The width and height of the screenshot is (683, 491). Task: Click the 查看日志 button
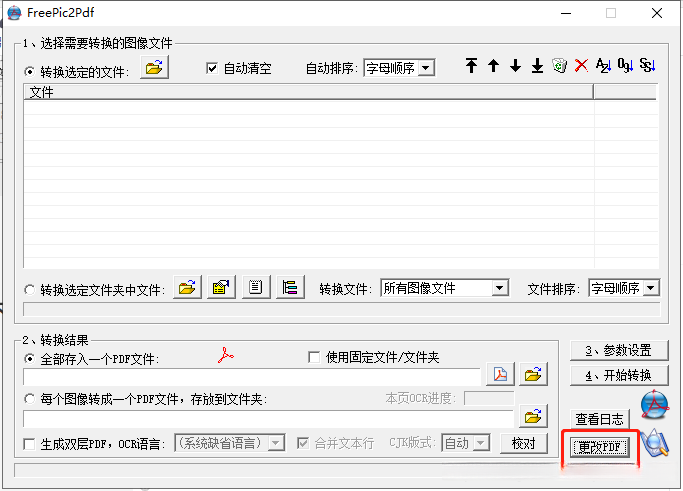click(600, 419)
